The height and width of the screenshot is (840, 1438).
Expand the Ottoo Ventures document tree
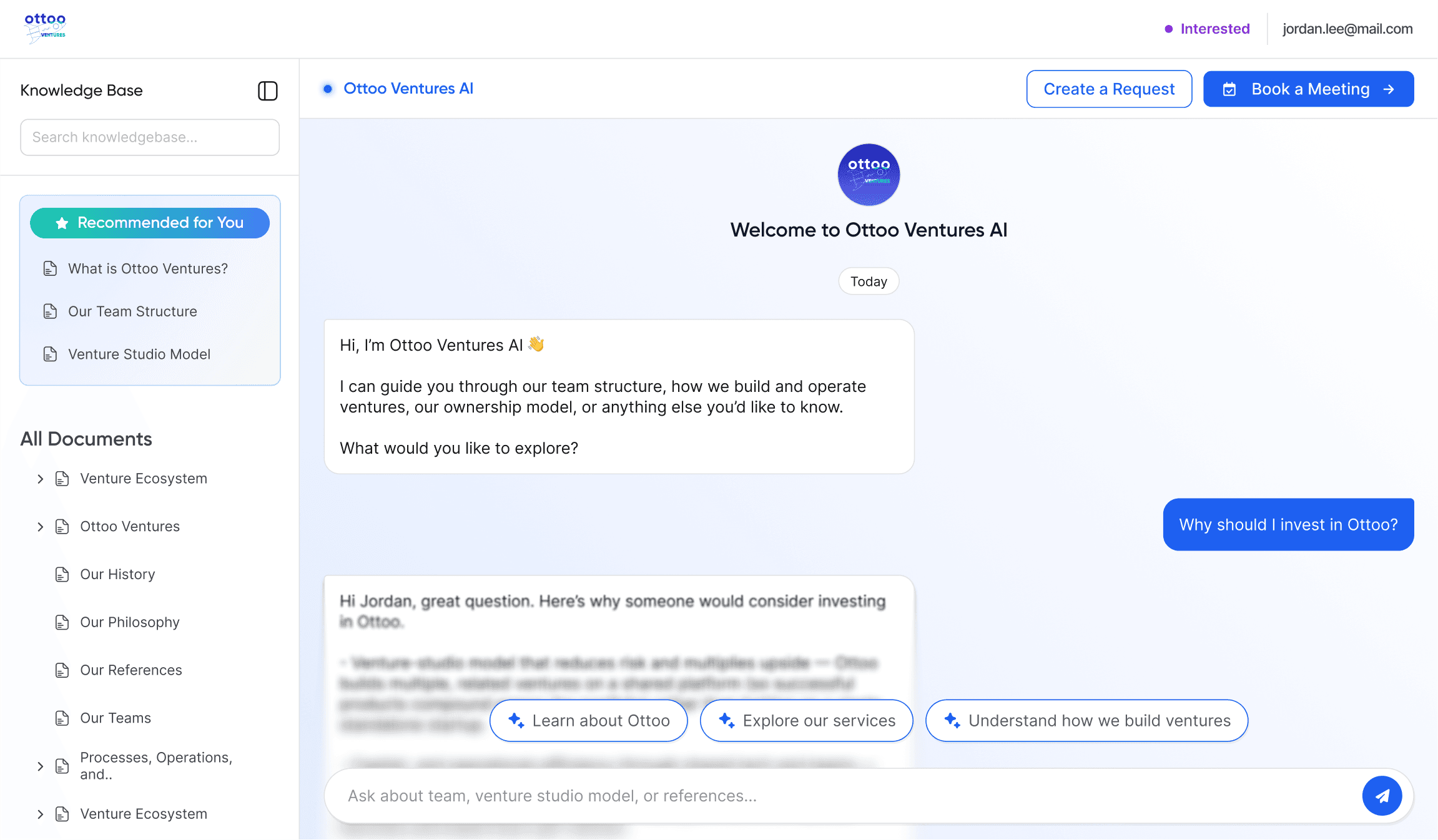pyautogui.click(x=40, y=527)
